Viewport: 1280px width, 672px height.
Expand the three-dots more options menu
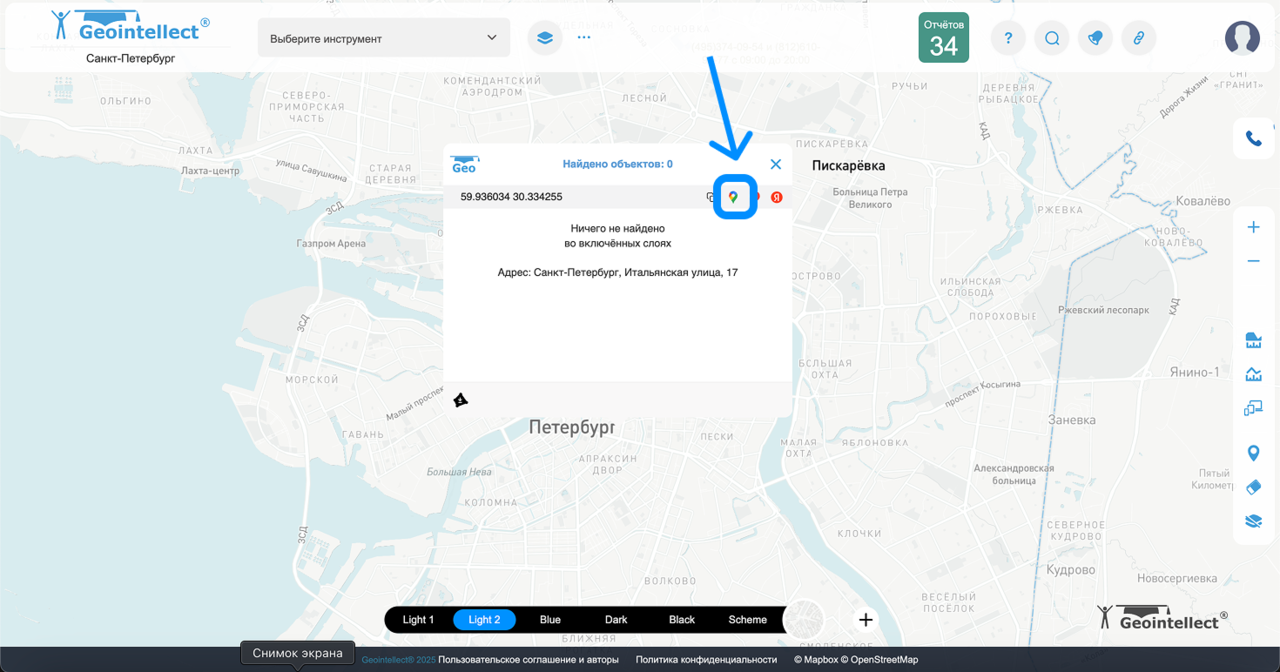point(584,38)
